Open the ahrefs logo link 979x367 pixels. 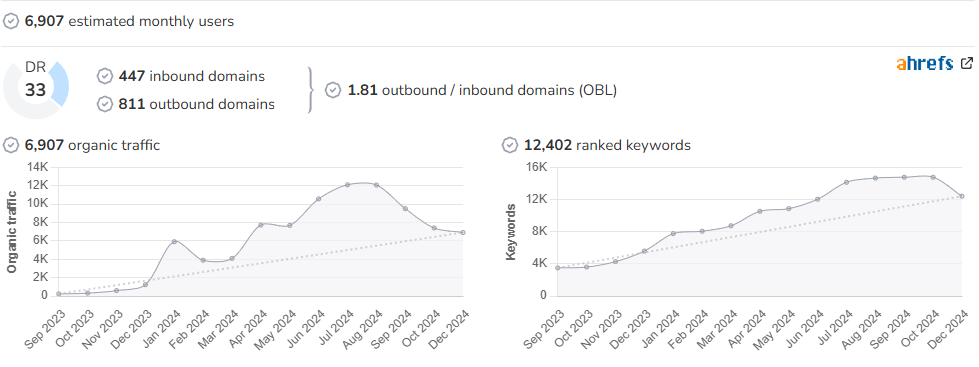[925, 63]
